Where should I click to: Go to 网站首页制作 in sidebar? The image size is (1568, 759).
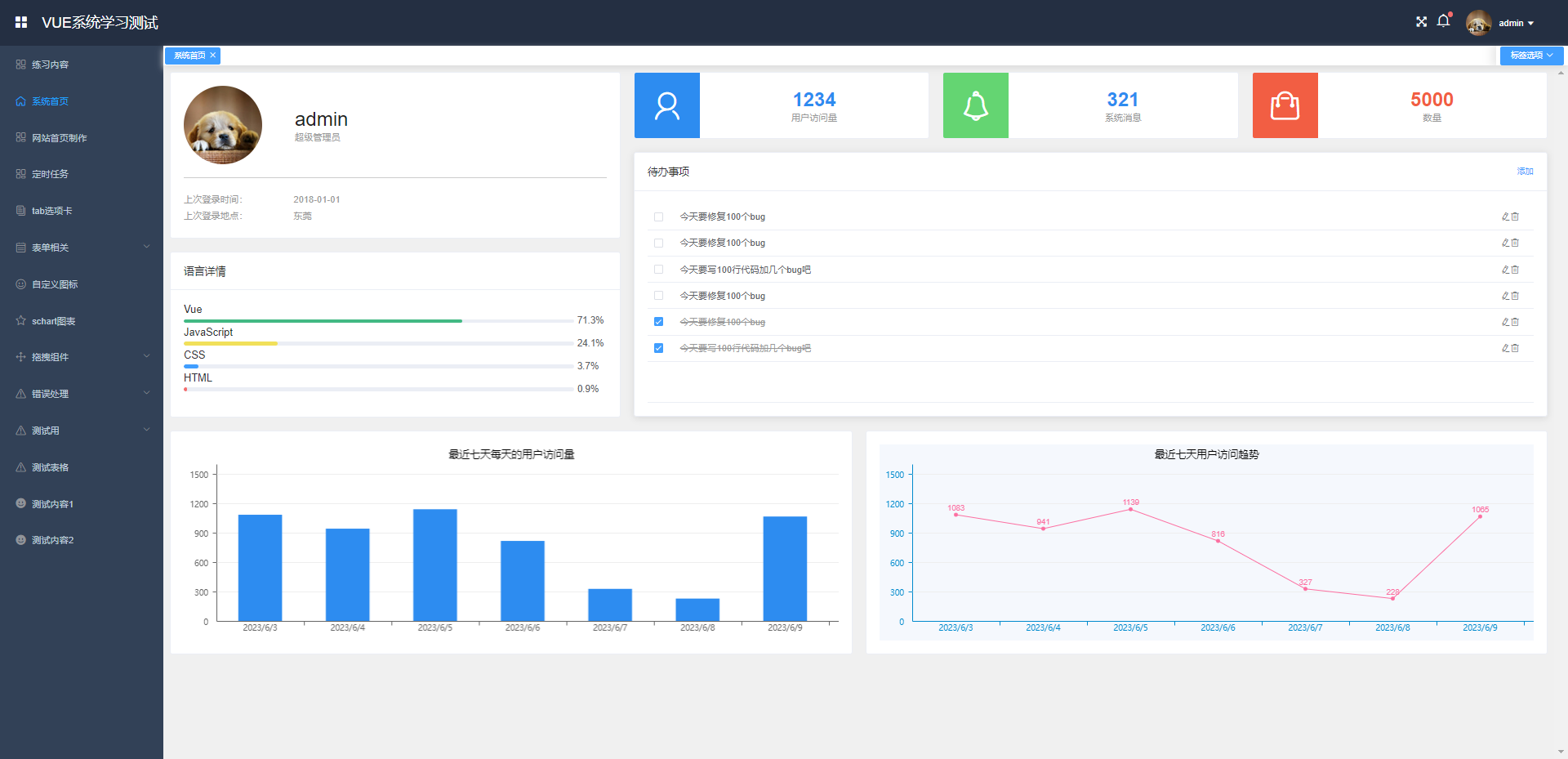pyautogui.click(x=82, y=137)
